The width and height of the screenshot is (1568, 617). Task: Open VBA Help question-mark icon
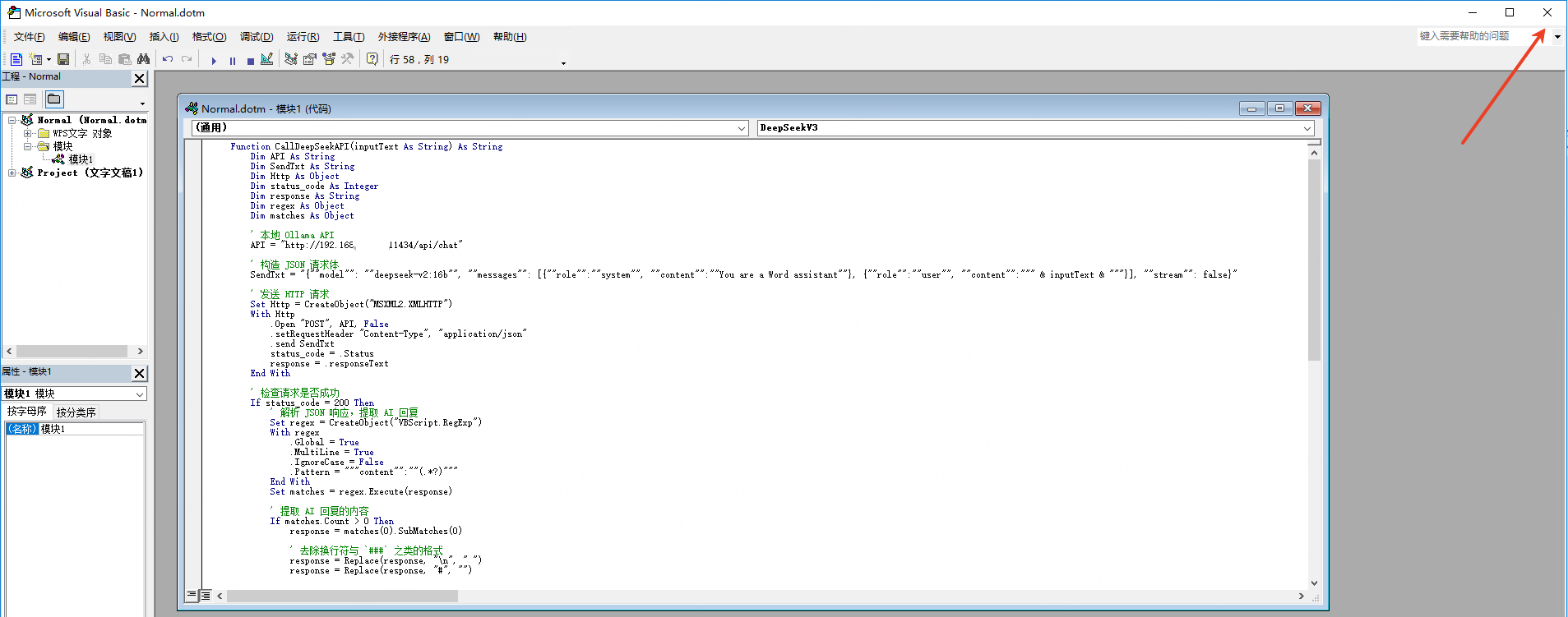pyautogui.click(x=372, y=59)
